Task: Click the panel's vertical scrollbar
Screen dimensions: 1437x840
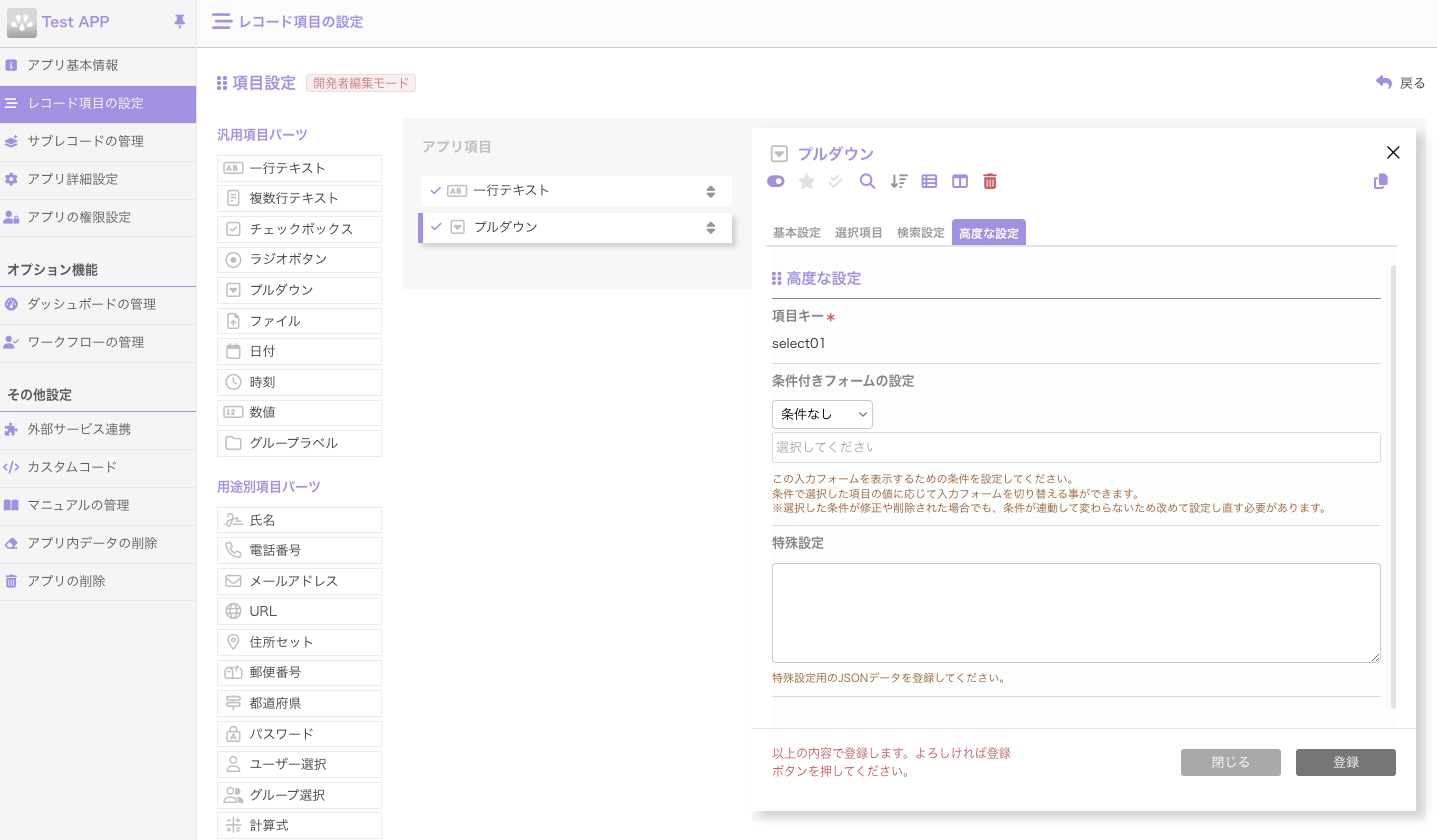Action: click(1393, 486)
